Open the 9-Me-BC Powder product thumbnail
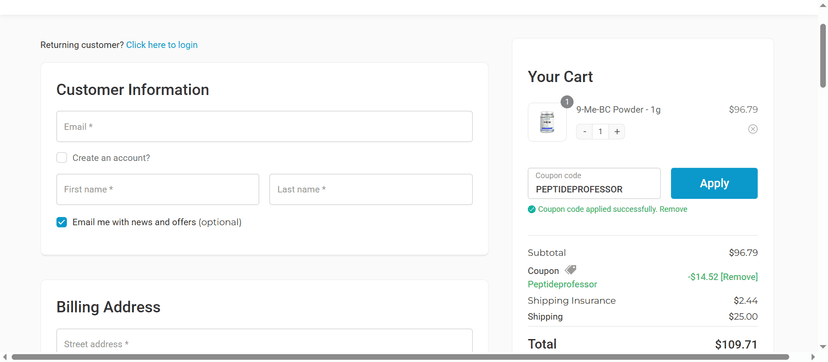The height and width of the screenshot is (362, 828). pyautogui.click(x=547, y=122)
